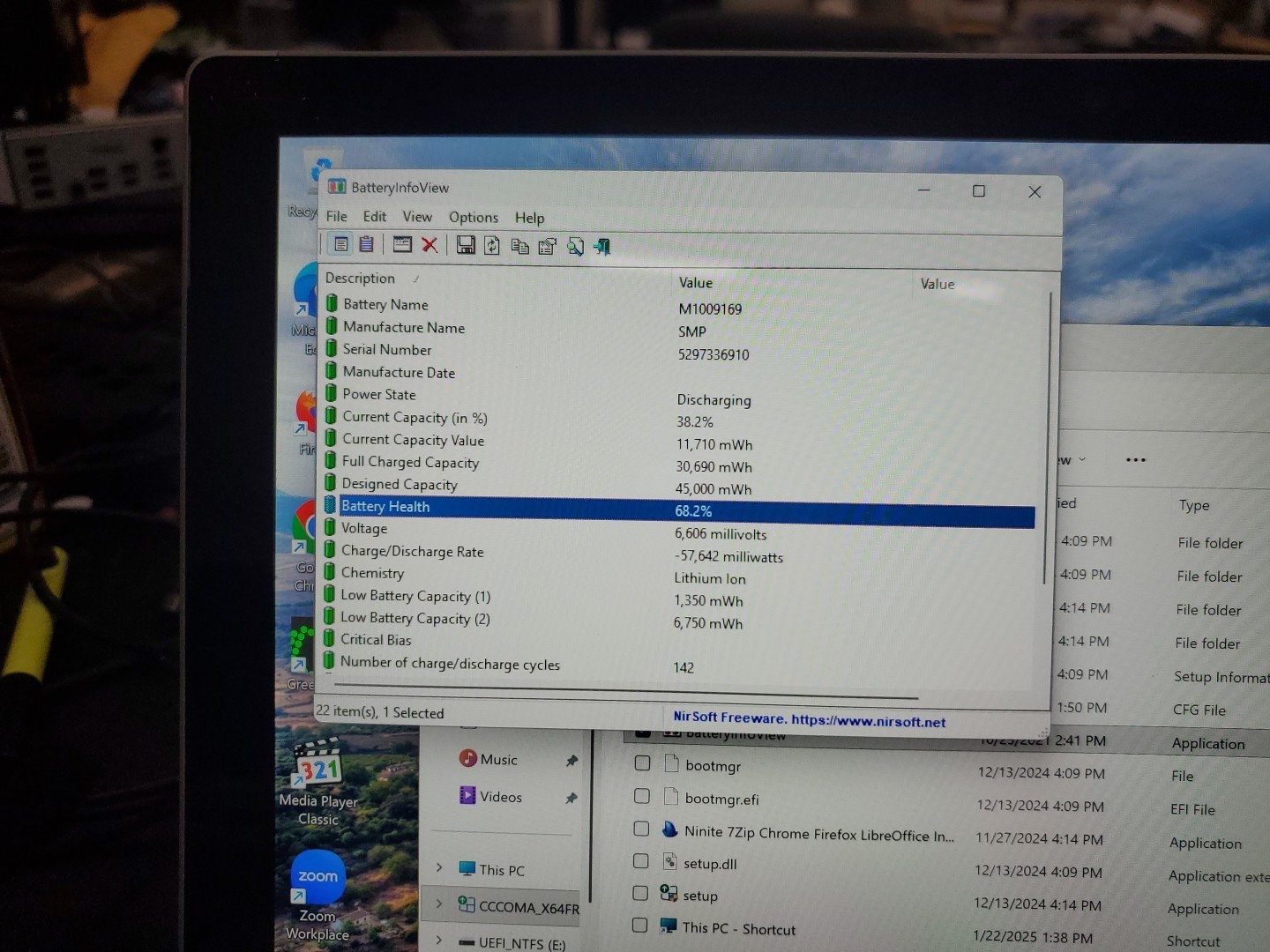This screenshot has width=1270, height=952.
Task: Click the Music folder icon in Explorer sidebar
Action: [468, 758]
